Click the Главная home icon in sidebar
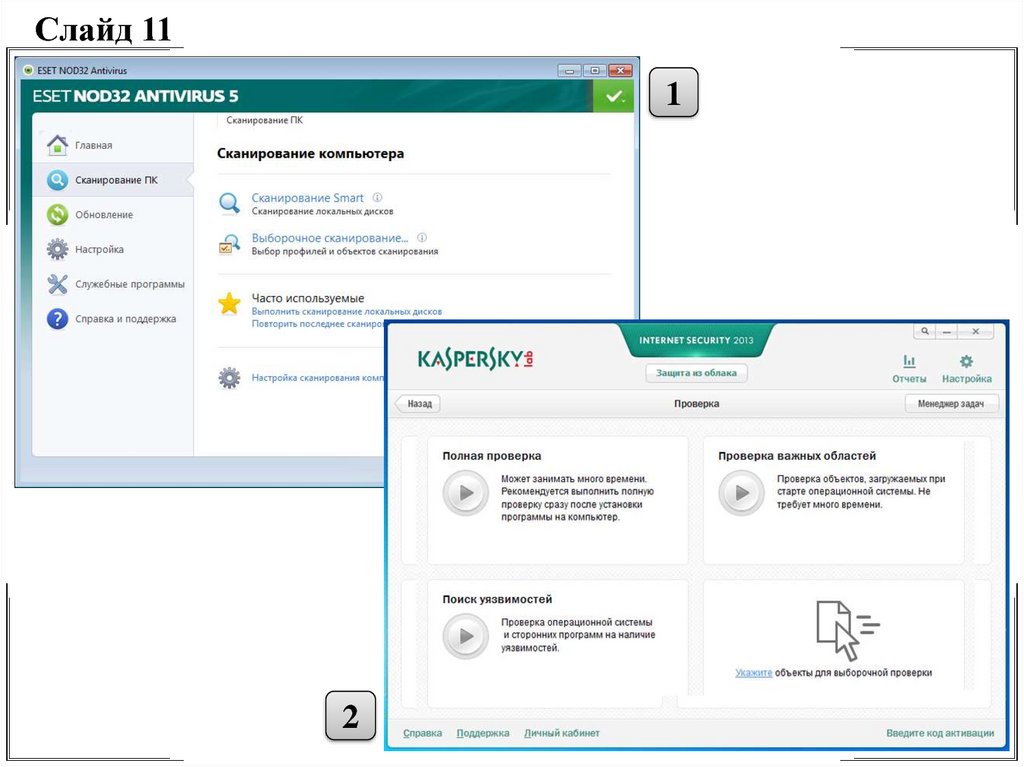 coord(57,145)
